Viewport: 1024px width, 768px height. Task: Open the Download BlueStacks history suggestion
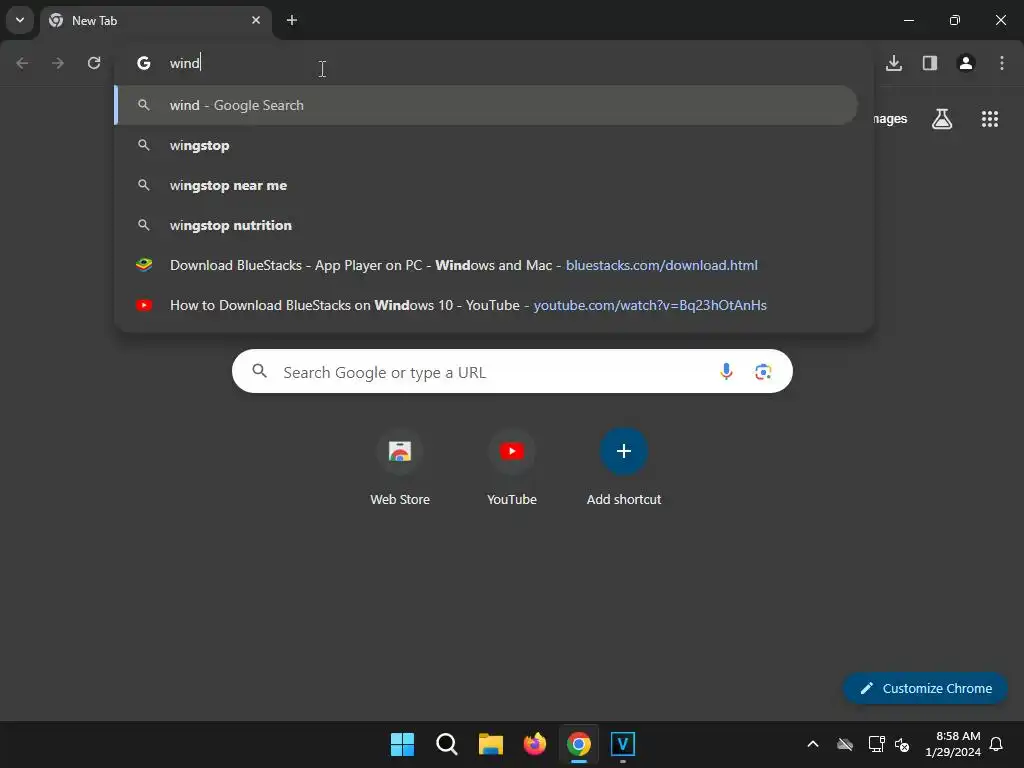pyautogui.click(x=486, y=265)
